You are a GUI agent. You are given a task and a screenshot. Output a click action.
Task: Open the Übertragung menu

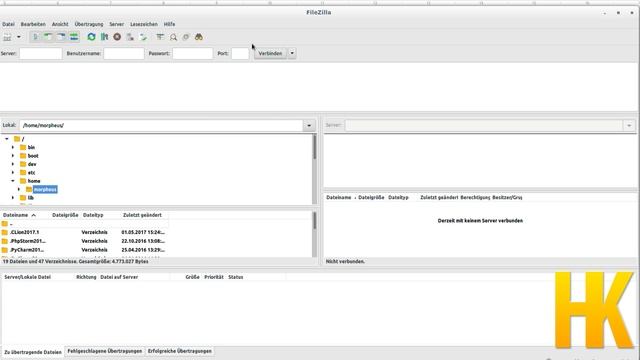point(89,24)
